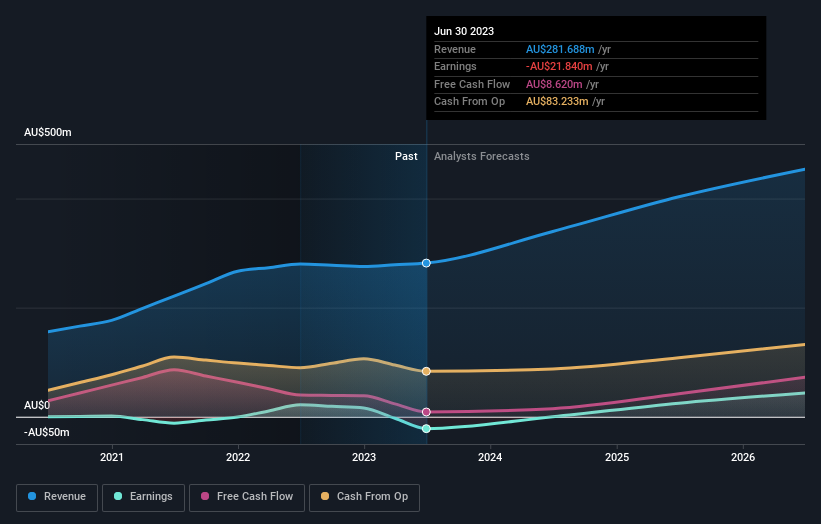Toggle the Free Cash Flow legend series

(x=247, y=497)
